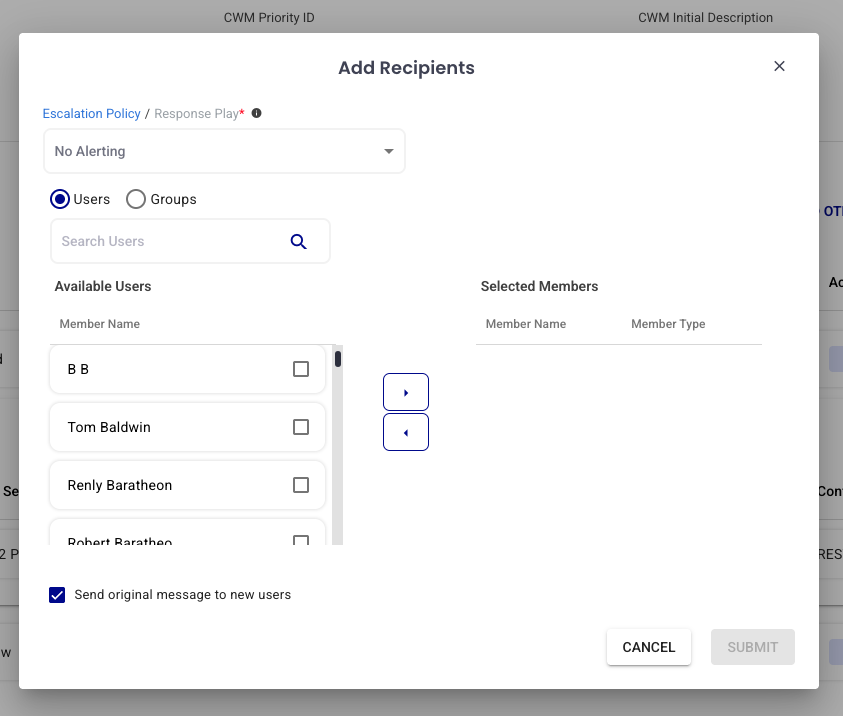Screen dimensions: 843x716
Task: Check the box for Renly Baratheon
Action: [x=301, y=485]
